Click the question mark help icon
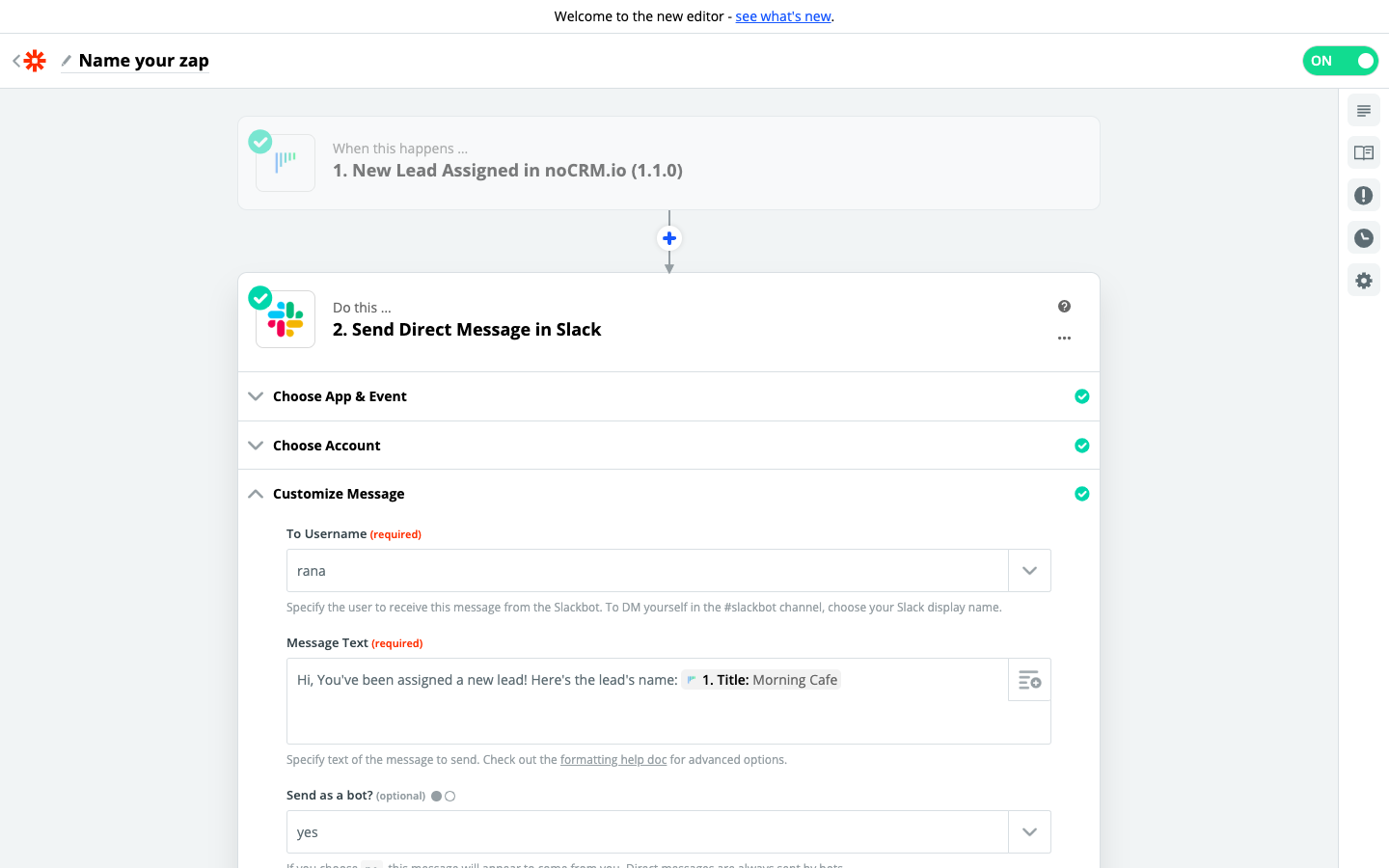Image resolution: width=1389 pixels, height=868 pixels. [1064, 307]
